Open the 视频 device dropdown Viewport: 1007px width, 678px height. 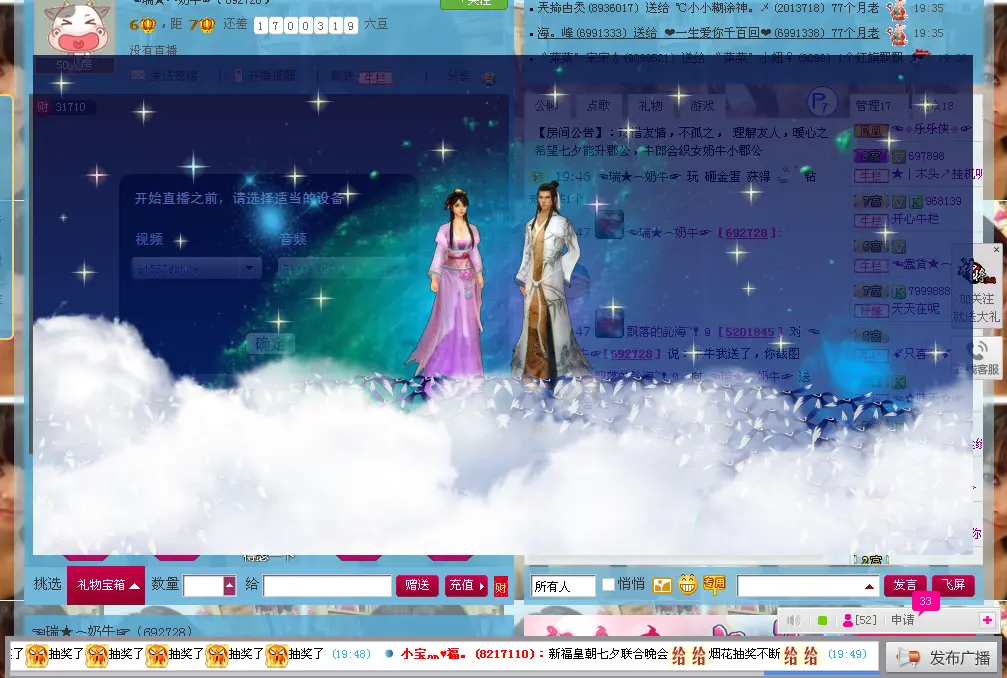coord(196,268)
